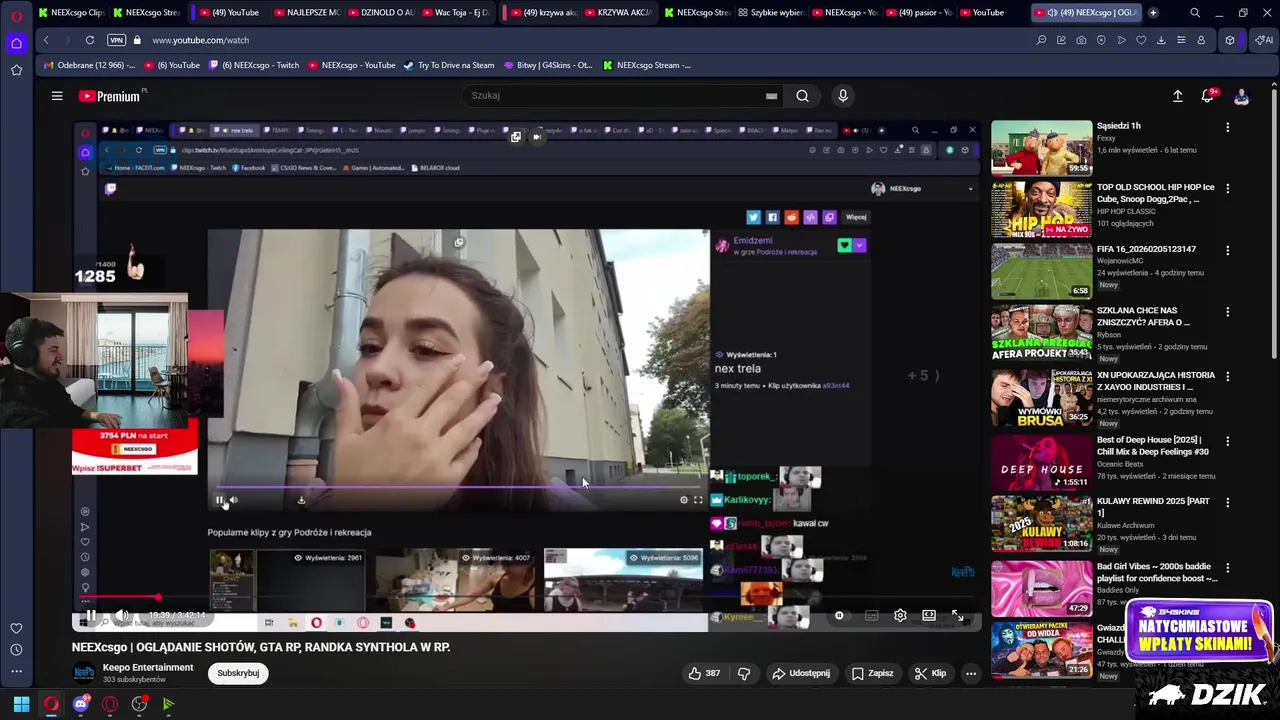Open YouTube notifications bell
Image resolution: width=1280 pixels, height=720 pixels.
tap(1208, 96)
